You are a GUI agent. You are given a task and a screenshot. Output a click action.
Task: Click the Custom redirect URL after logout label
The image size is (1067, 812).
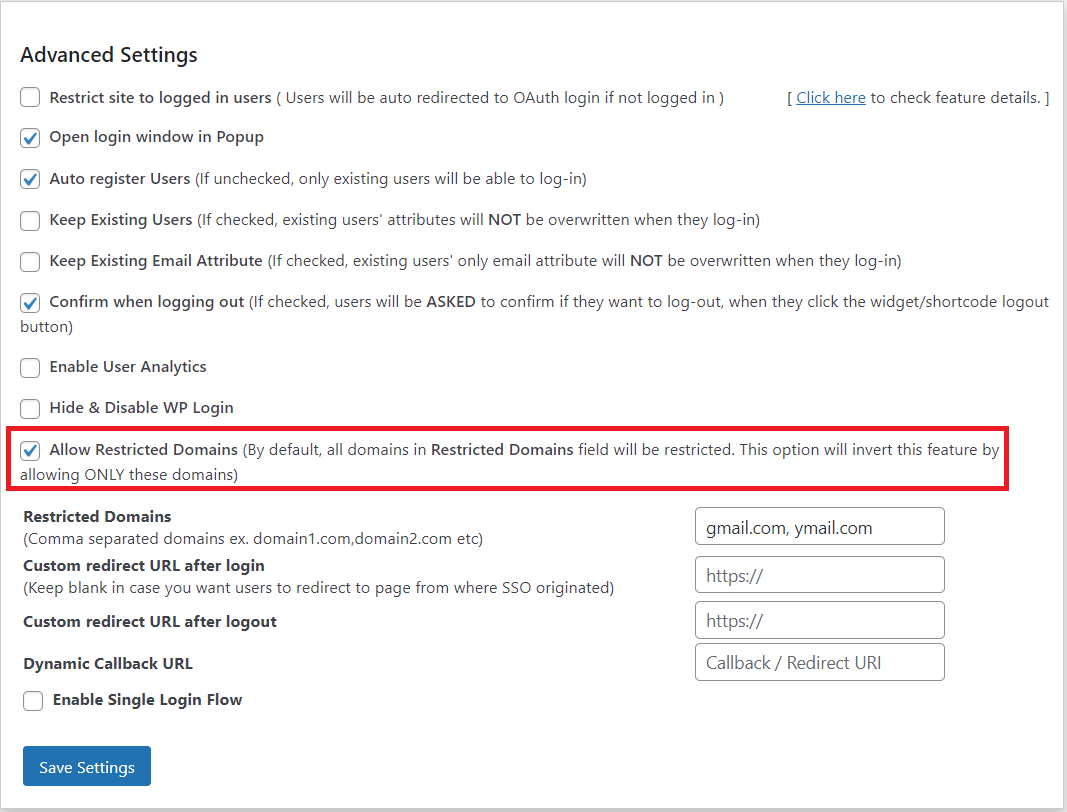(x=150, y=621)
